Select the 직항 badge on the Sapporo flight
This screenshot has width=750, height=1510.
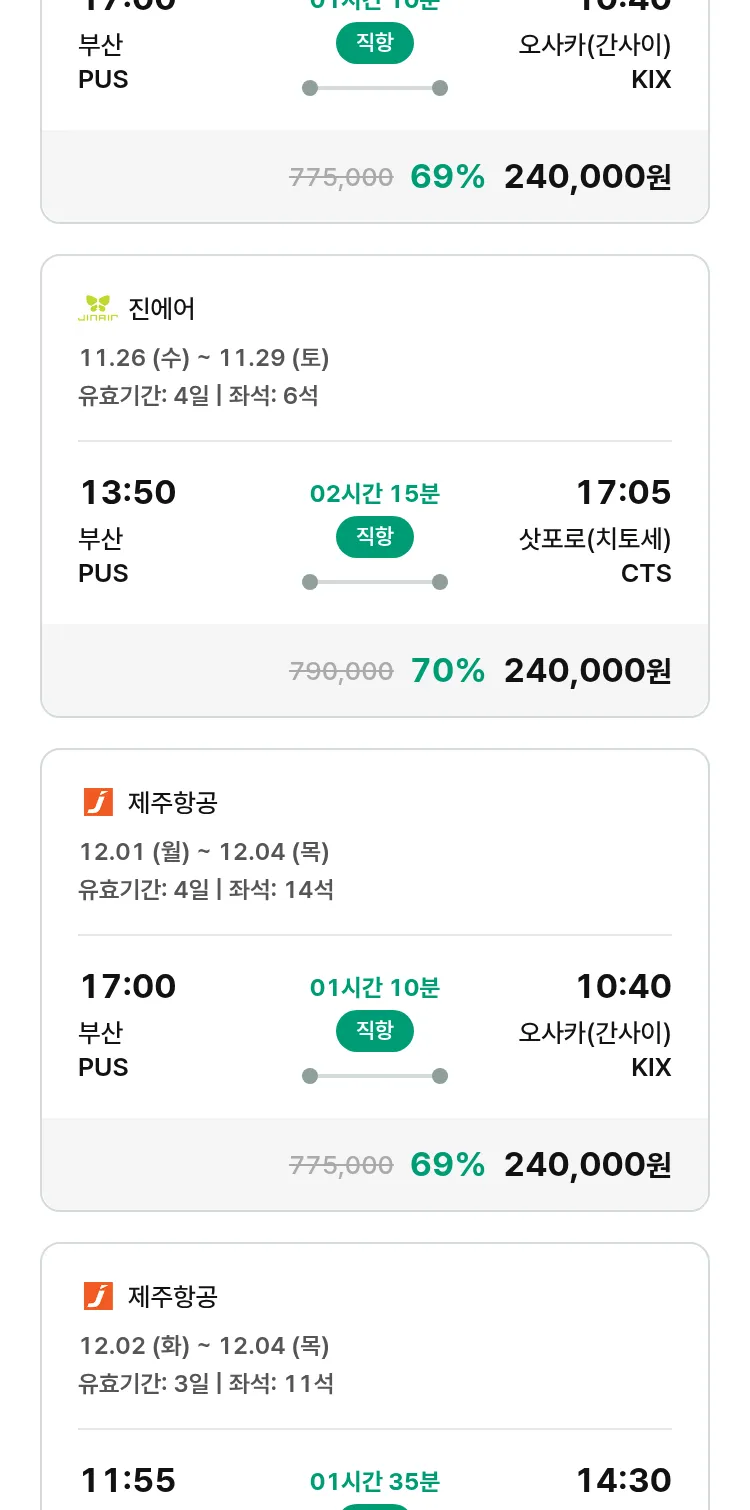pos(375,537)
